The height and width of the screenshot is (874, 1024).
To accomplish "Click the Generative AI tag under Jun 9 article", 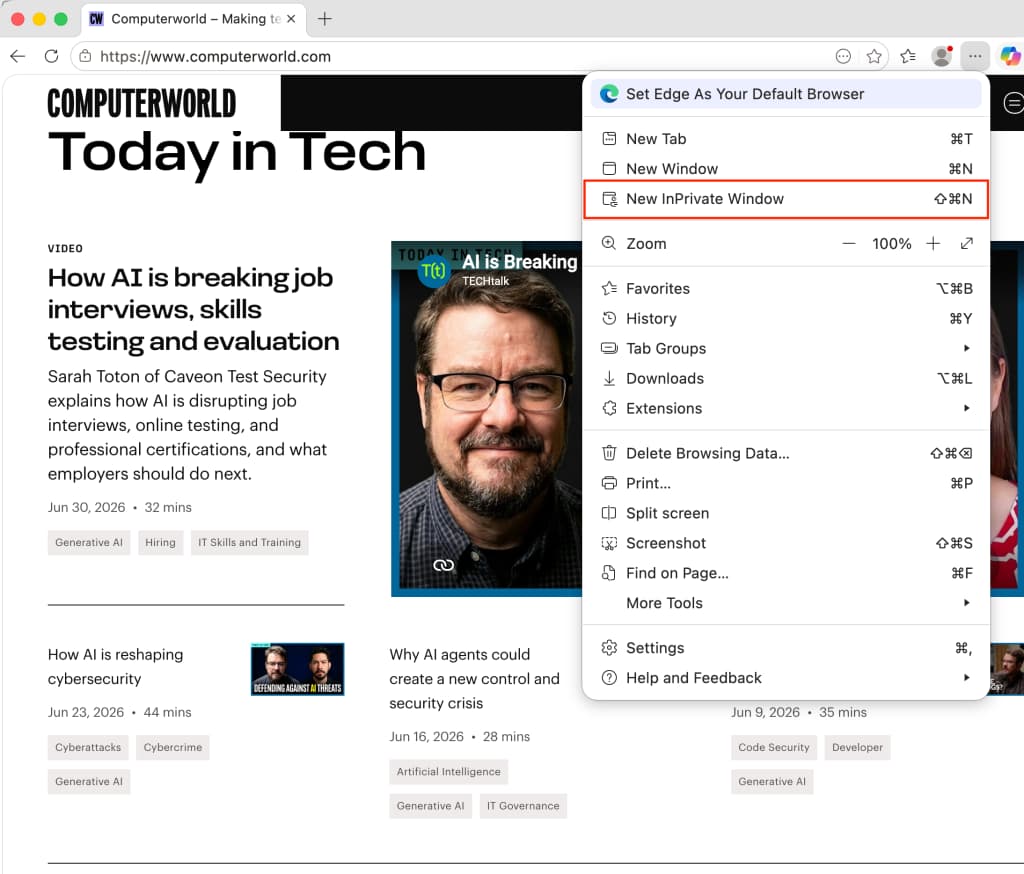I will pyautogui.click(x=772, y=781).
